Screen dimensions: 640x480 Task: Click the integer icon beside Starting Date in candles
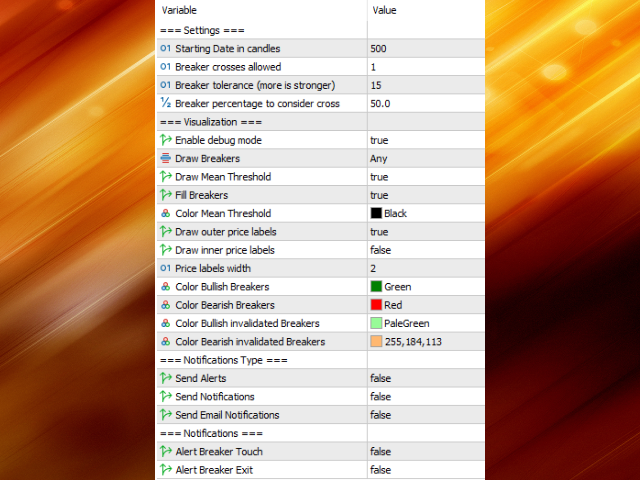pyautogui.click(x=165, y=48)
